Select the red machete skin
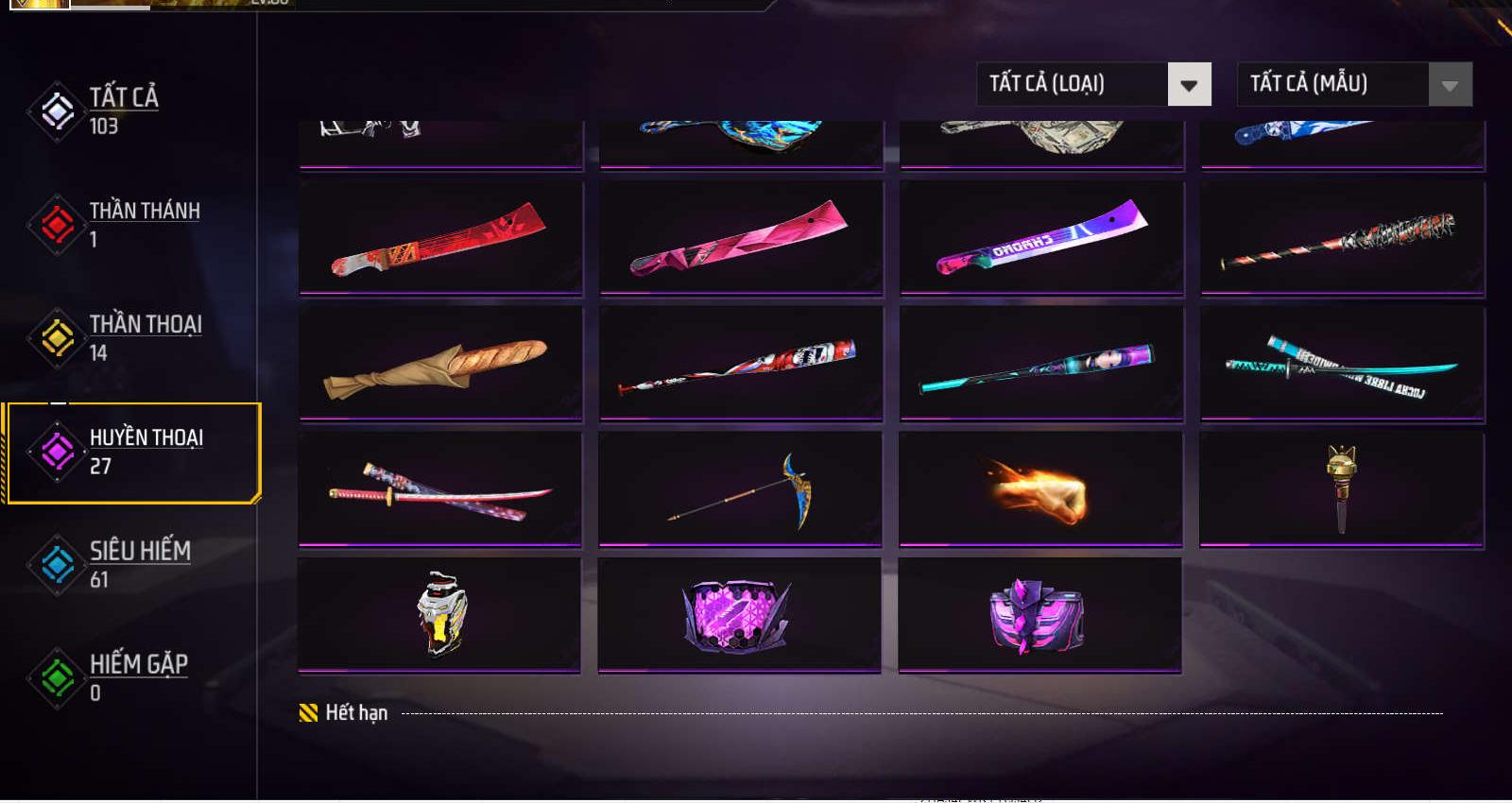The height and width of the screenshot is (803, 1512). click(440, 238)
